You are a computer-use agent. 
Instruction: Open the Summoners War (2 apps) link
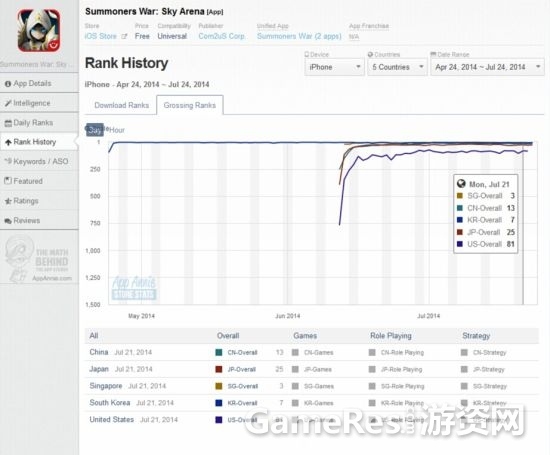(299, 36)
